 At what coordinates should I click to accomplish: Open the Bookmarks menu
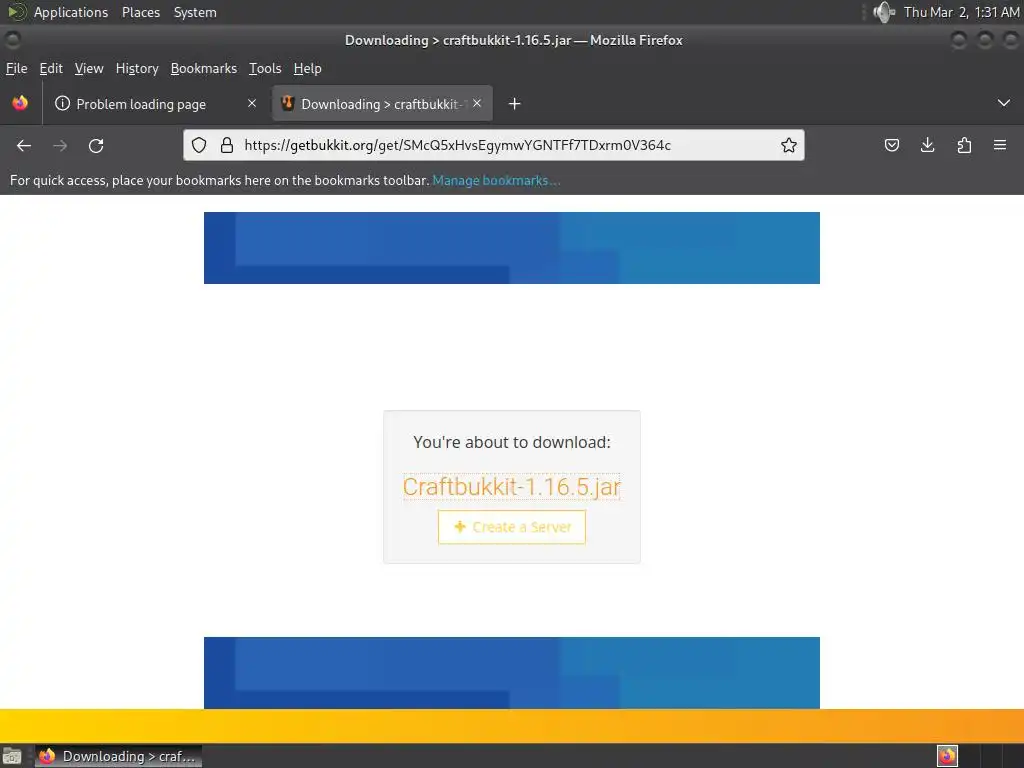(x=204, y=69)
